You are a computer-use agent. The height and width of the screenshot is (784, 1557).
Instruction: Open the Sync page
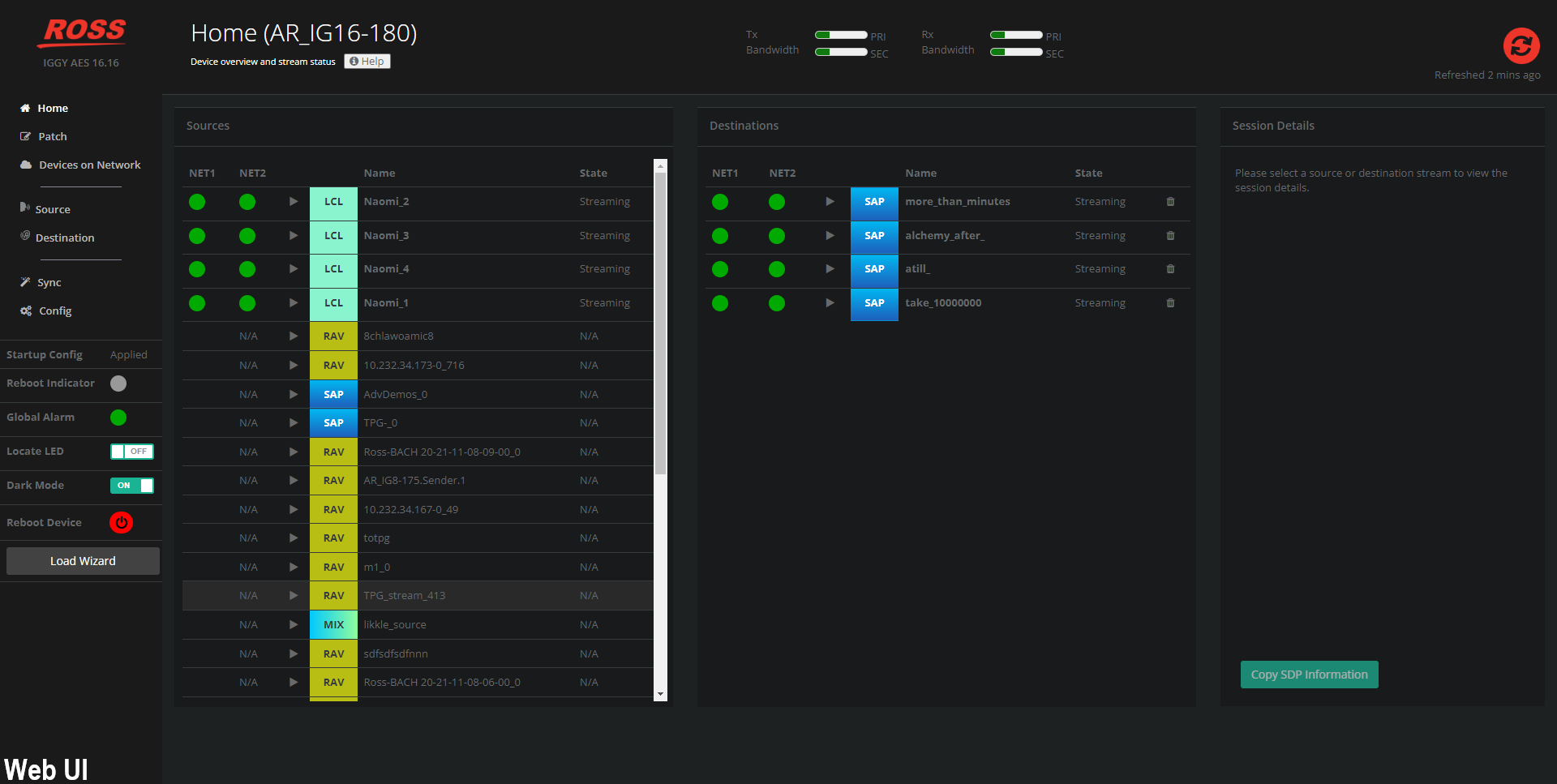tap(41, 283)
